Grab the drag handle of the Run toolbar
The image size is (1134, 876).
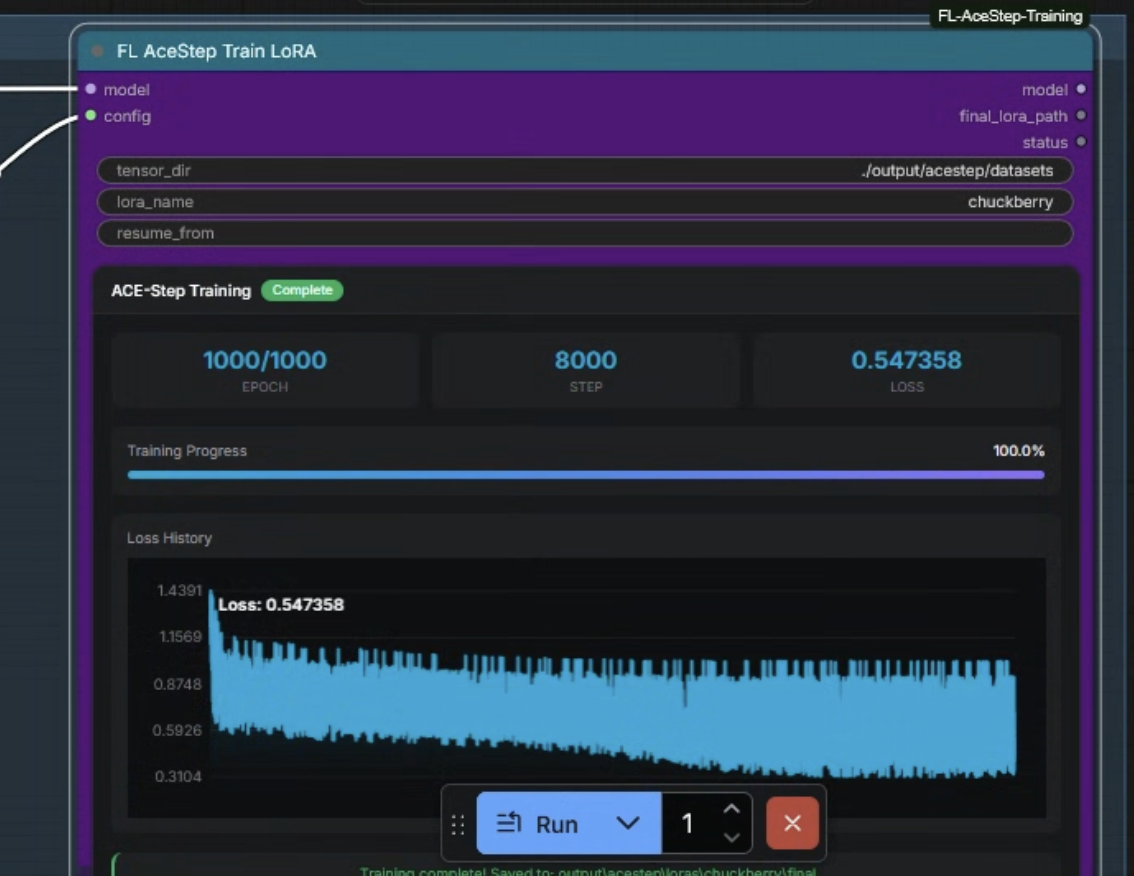pyautogui.click(x=458, y=825)
